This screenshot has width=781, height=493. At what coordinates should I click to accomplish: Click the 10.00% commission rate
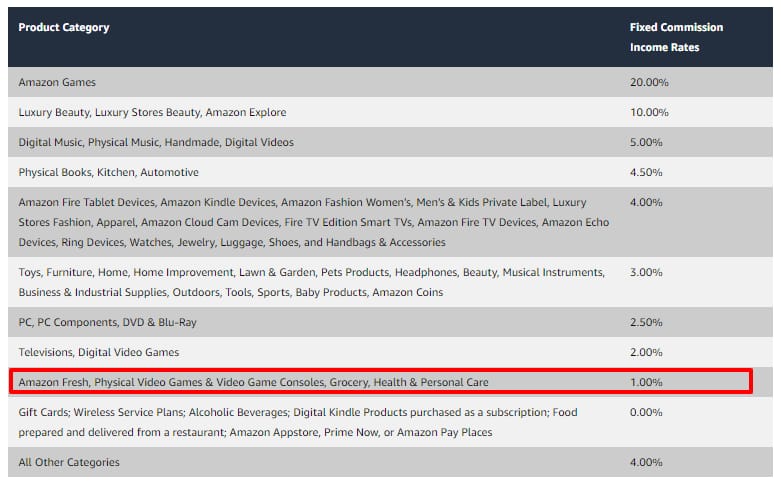[649, 112]
